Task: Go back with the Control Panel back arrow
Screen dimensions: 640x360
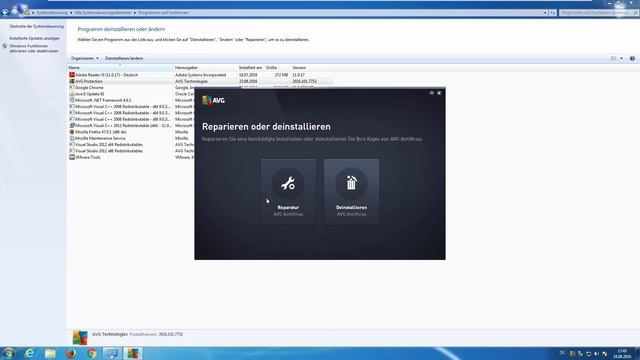Action: point(5,13)
